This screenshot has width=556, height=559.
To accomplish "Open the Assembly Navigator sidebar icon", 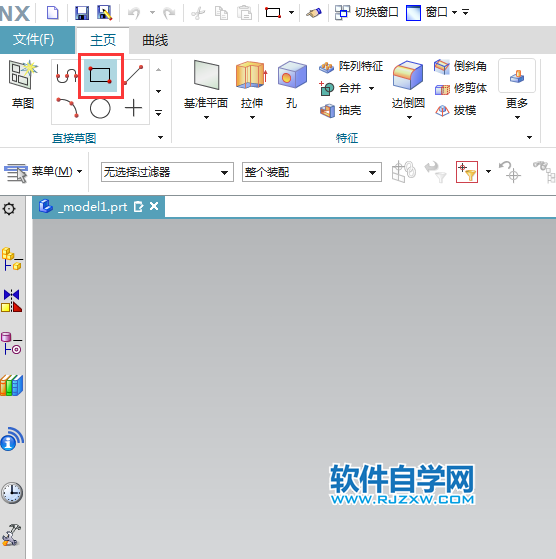I will tap(12, 259).
